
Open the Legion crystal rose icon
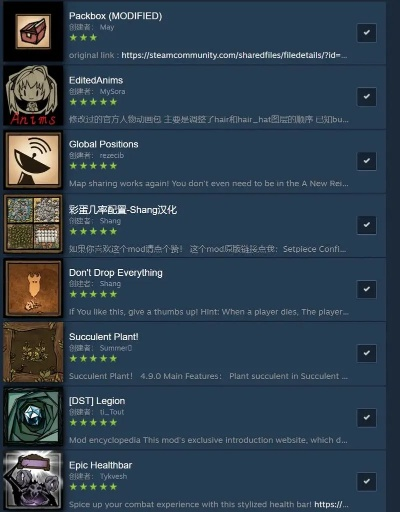coord(33,416)
